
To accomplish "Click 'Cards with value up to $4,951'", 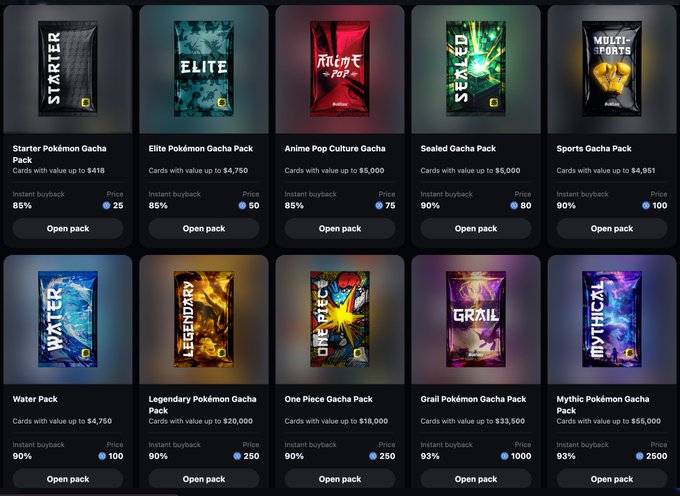I will [x=606, y=170].
